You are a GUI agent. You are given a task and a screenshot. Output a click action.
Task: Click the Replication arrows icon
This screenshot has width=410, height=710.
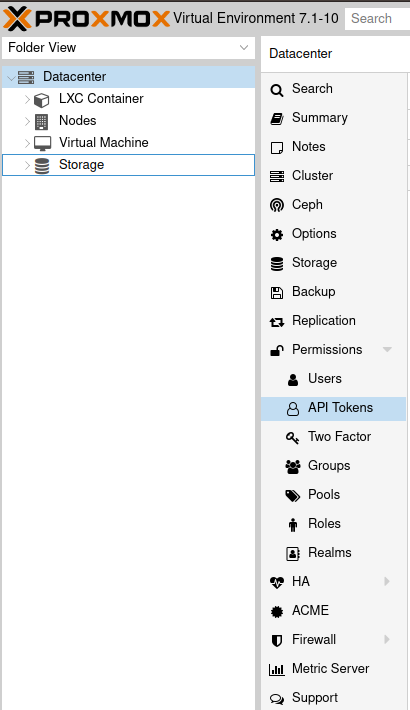pos(277,321)
